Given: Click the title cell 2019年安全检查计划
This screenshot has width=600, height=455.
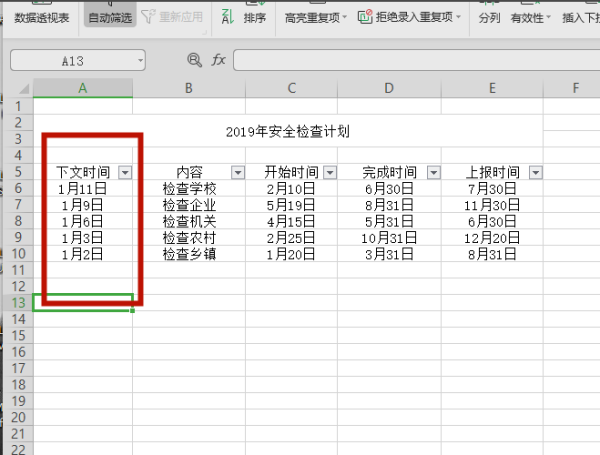Looking at the screenshot, I should pyautogui.click(x=288, y=132).
